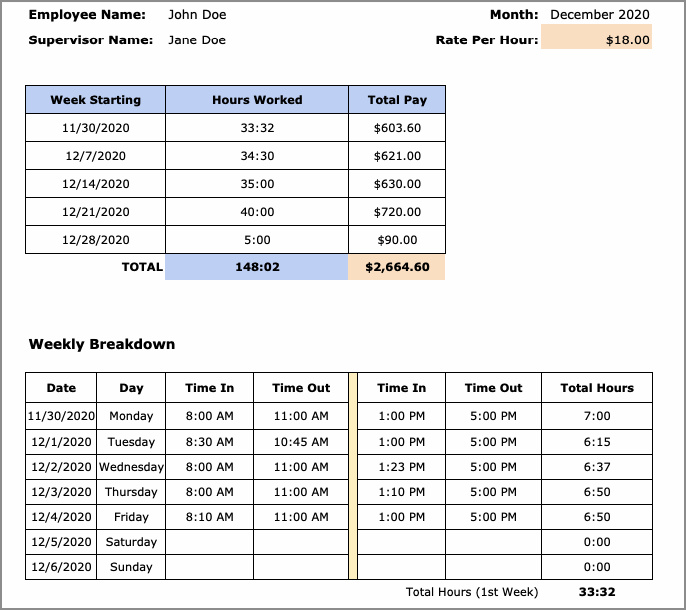The width and height of the screenshot is (686, 610).
Task: Select the 12/14/2020 week starting cell
Action: (x=95, y=184)
